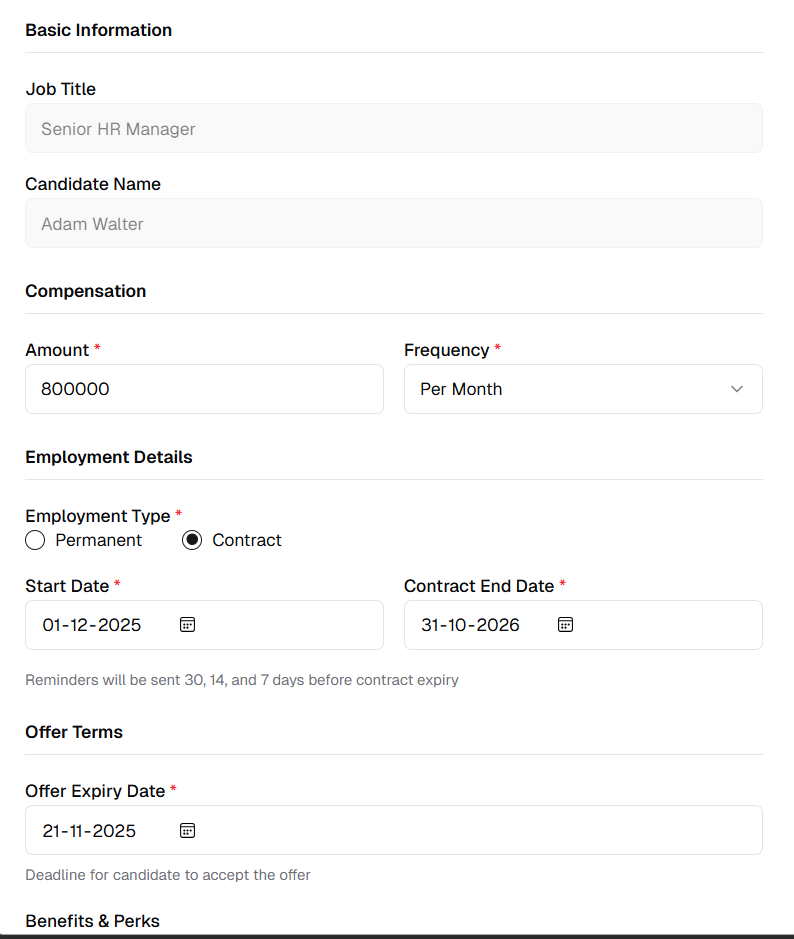794x939 pixels.
Task: Select year 2026 in Contract End Date
Action: [498, 626]
